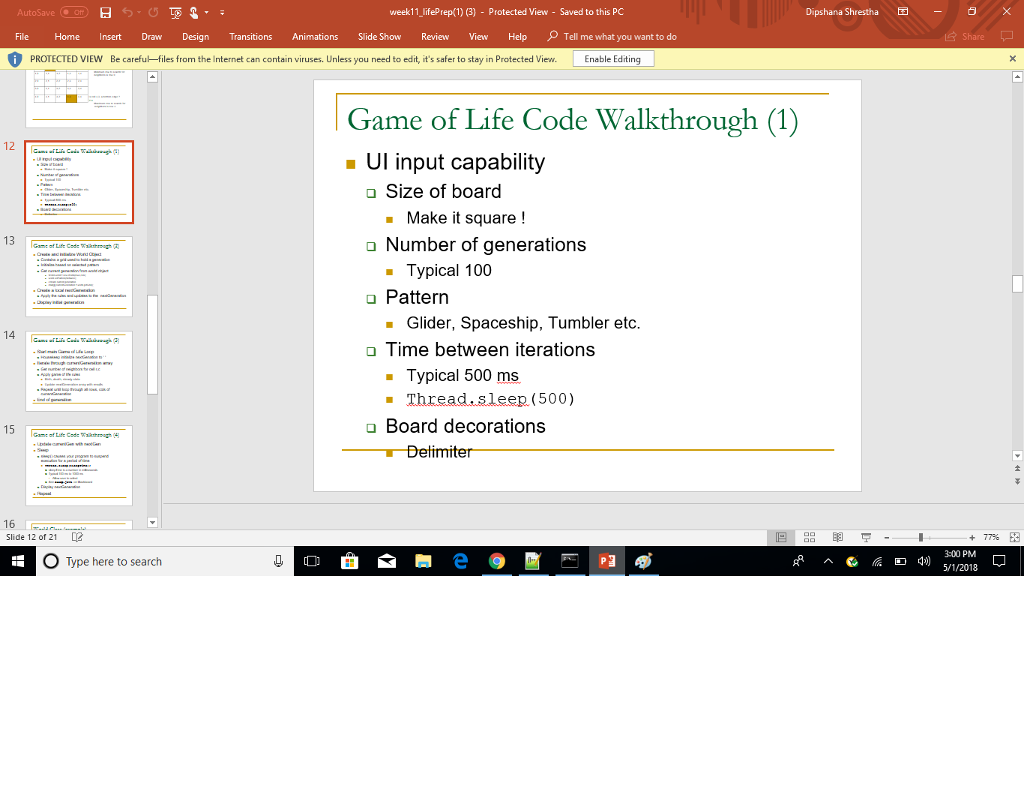Open the undo history dropdown arrow
The image size is (1024, 807).
[x=139, y=12]
